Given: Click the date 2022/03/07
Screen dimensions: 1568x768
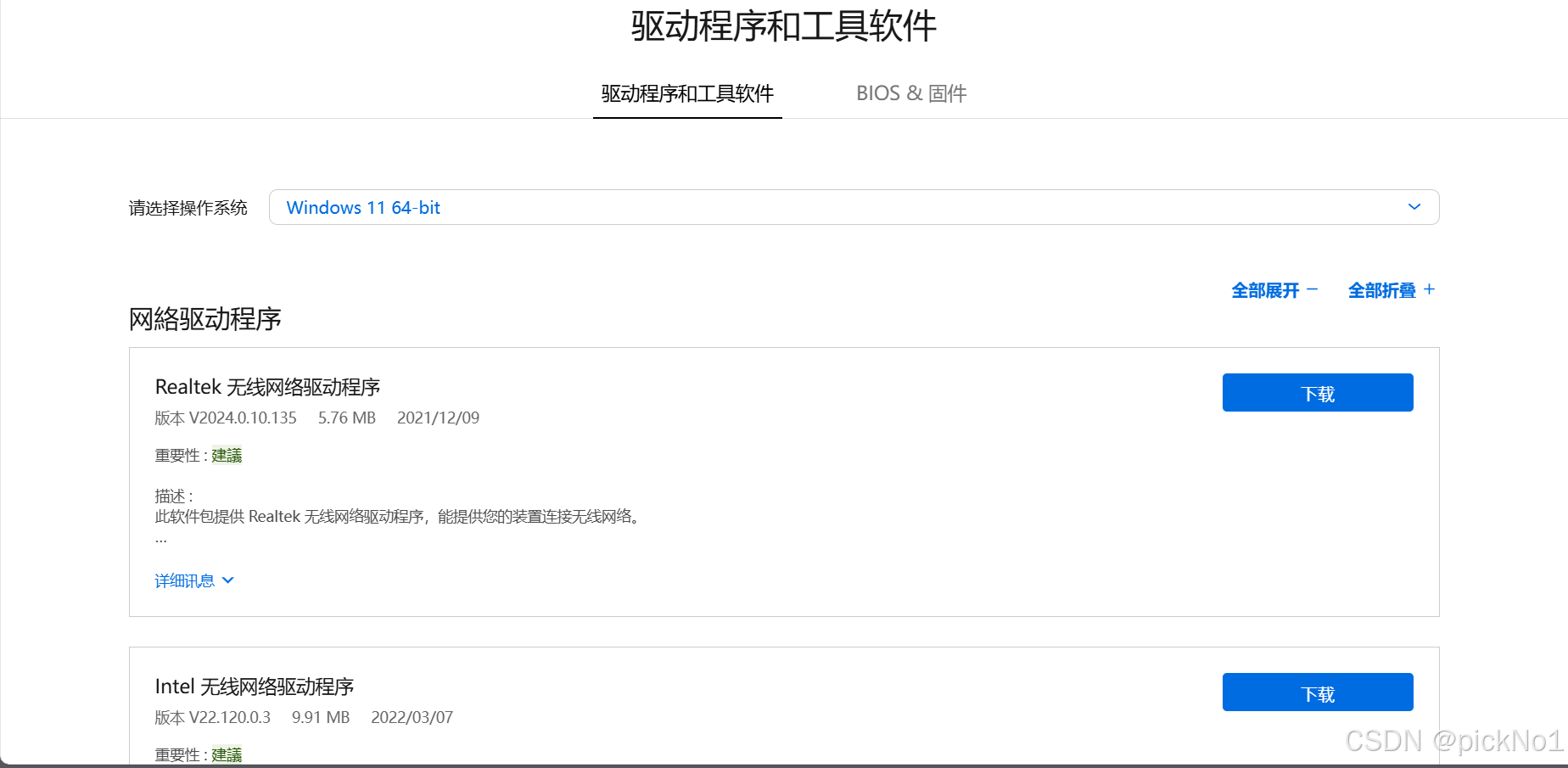Looking at the screenshot, I should tap(412, 717).
